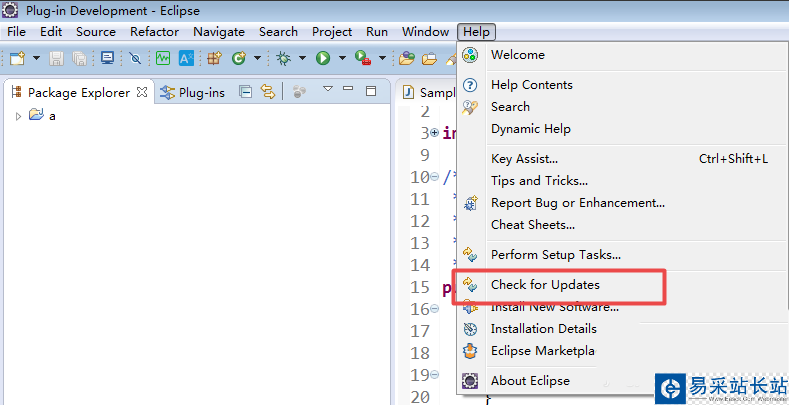This screenshot has height=405, width=789.
Task: Choose Perform Setup Tasks... entry
Action: tap(622, 255)
